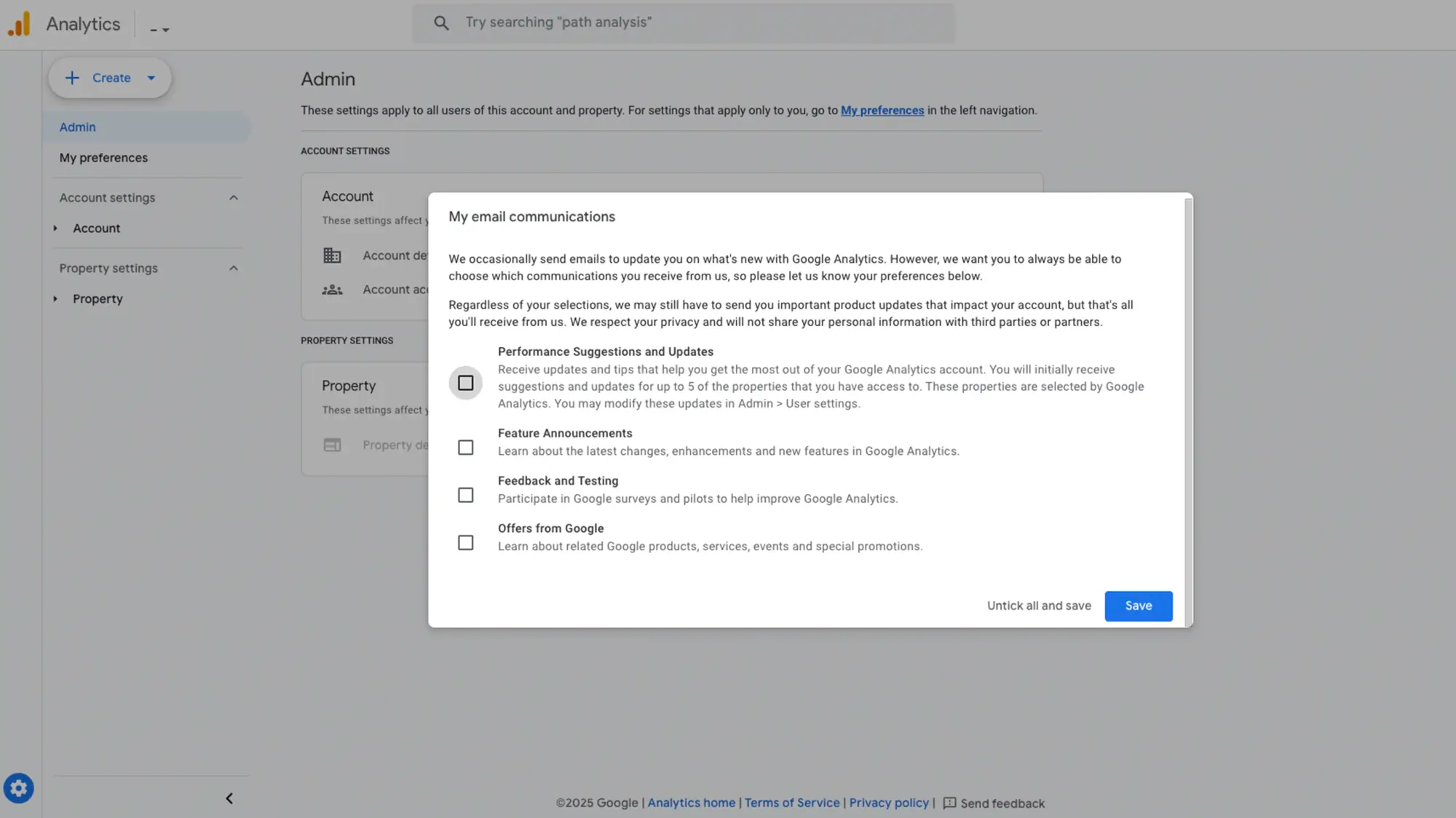Expand the Account tree item
1456x818 pixels.
click(55, 229)
